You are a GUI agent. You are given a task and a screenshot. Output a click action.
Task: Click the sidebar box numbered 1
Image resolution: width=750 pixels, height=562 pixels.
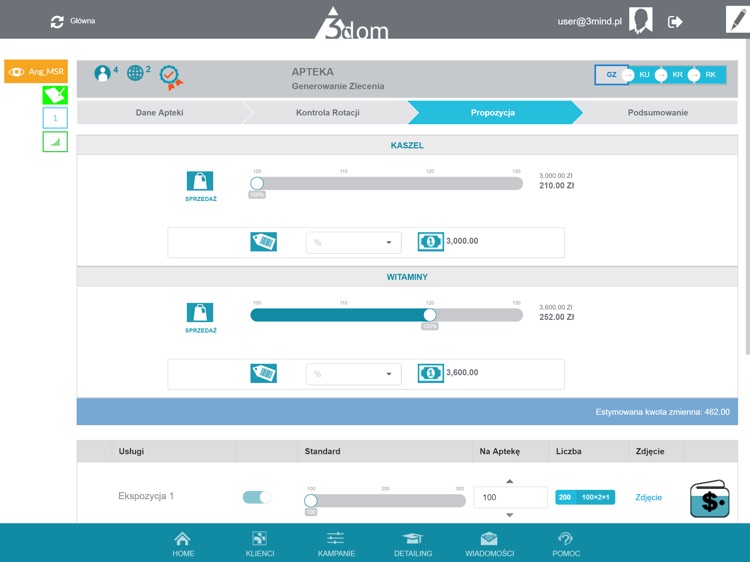point(55,118)
